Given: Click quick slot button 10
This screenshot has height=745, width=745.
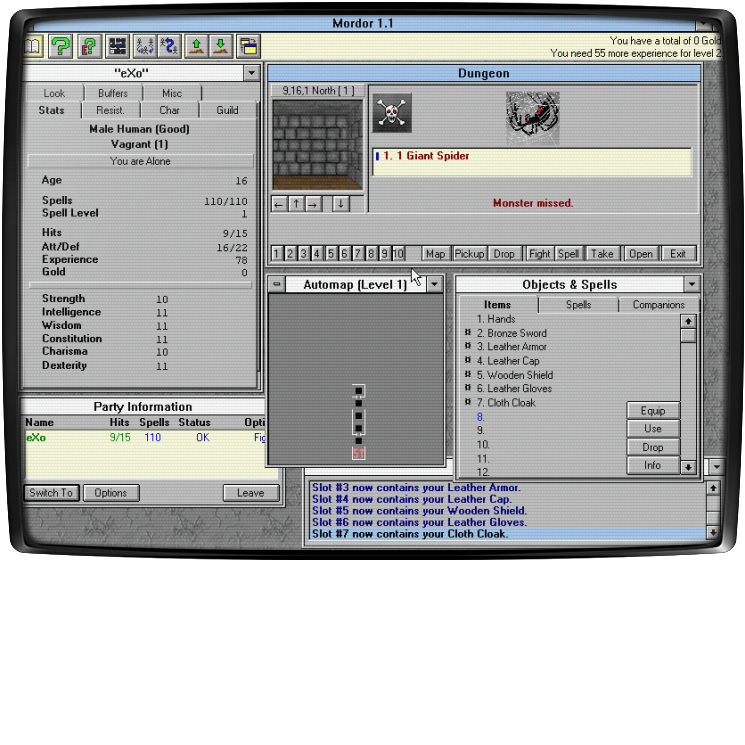Looking at the screenshot, I should (398, 254).
